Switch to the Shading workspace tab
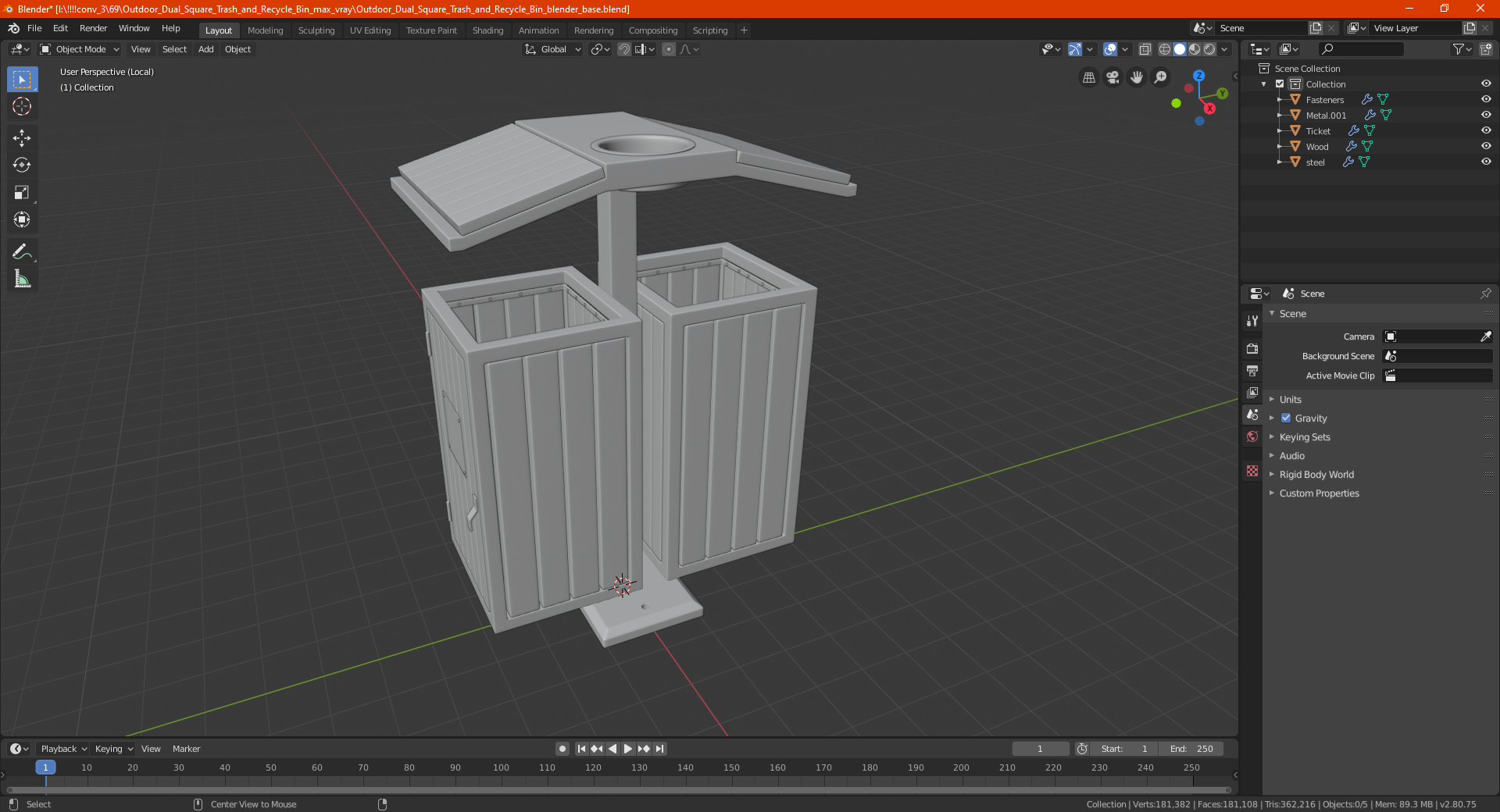The image size is (1500, 812). [x=487, y=30]
